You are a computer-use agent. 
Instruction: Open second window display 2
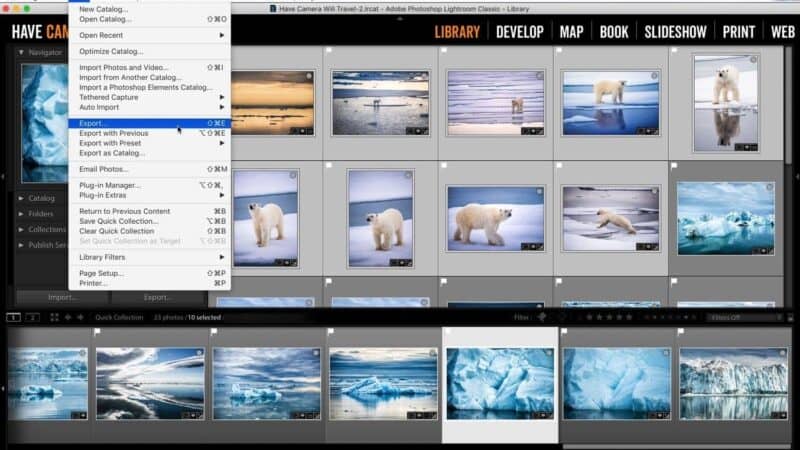(x=33, y=317)
